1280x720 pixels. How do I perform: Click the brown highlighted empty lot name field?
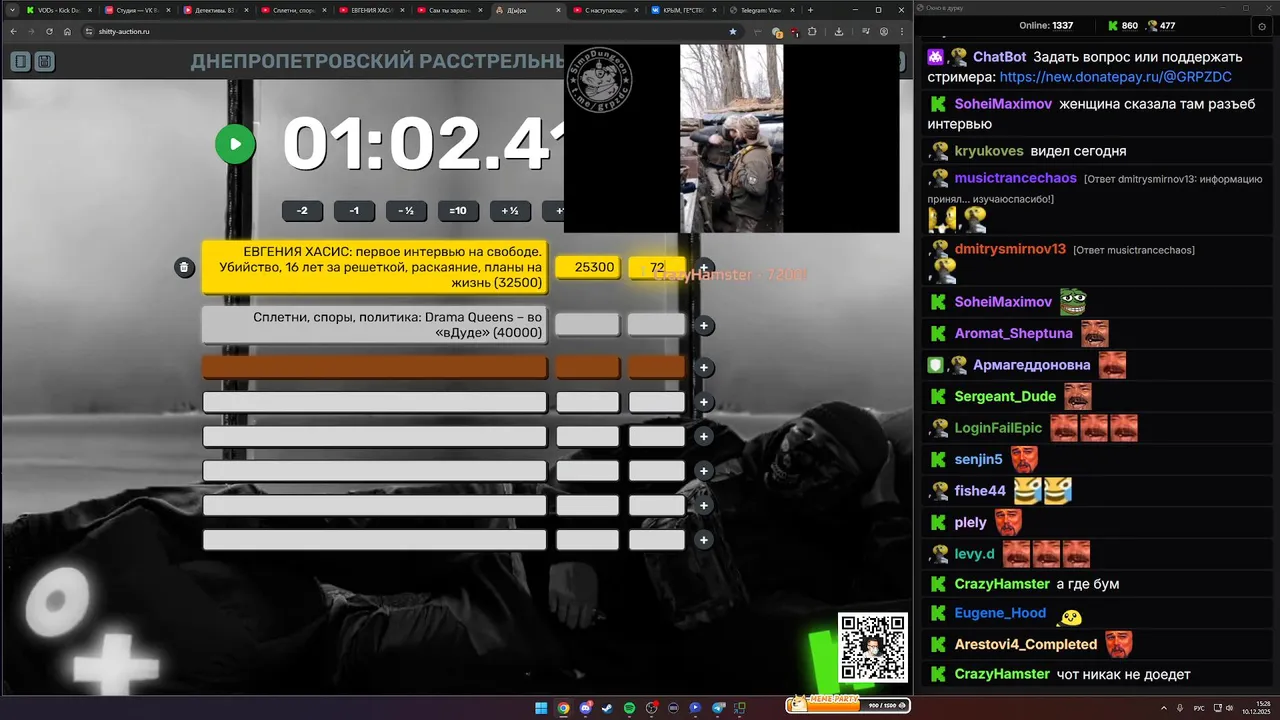coord(375,367)
